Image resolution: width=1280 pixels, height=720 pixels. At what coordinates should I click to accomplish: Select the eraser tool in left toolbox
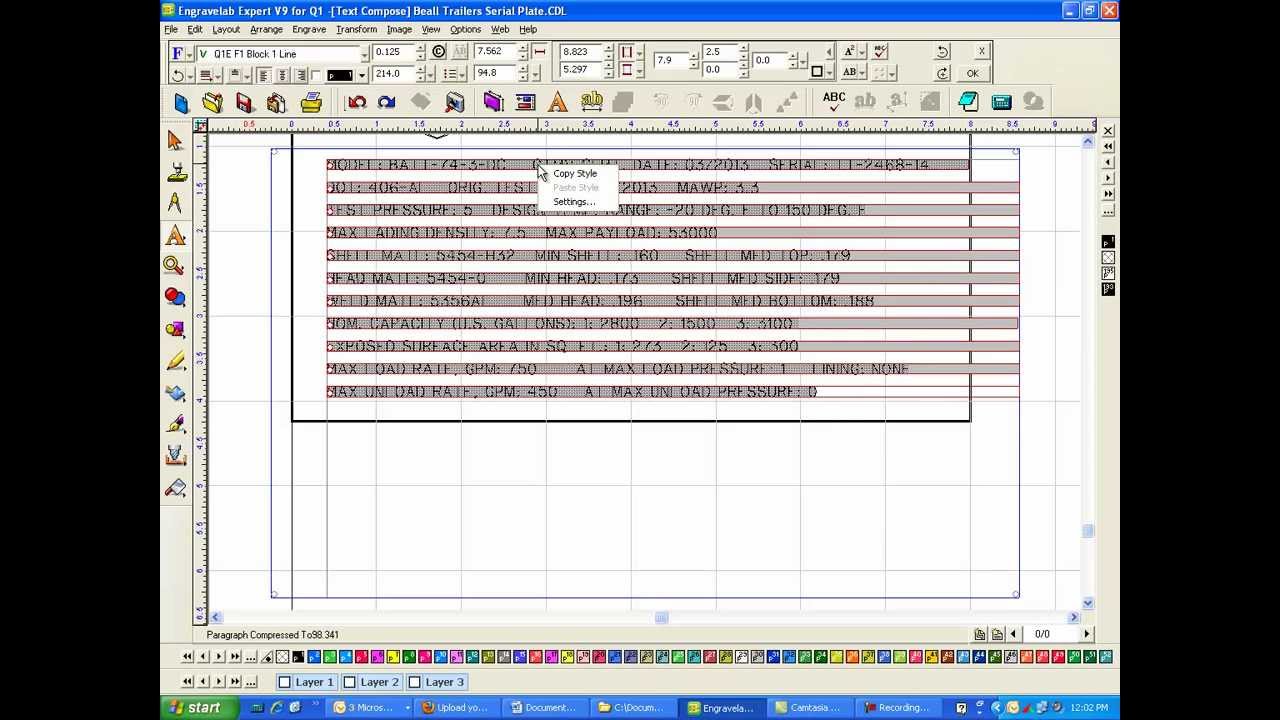point(175,489)
